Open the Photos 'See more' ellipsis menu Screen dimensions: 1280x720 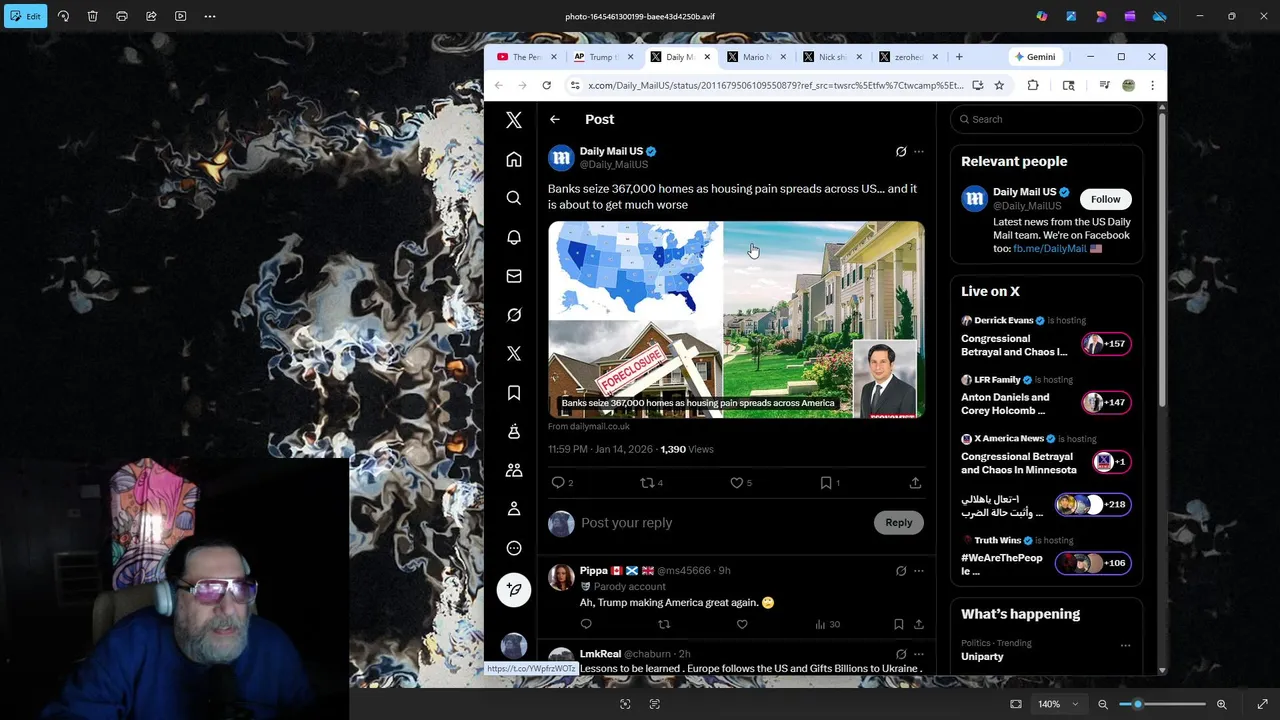pyautogui.click(x=210, y=16)
